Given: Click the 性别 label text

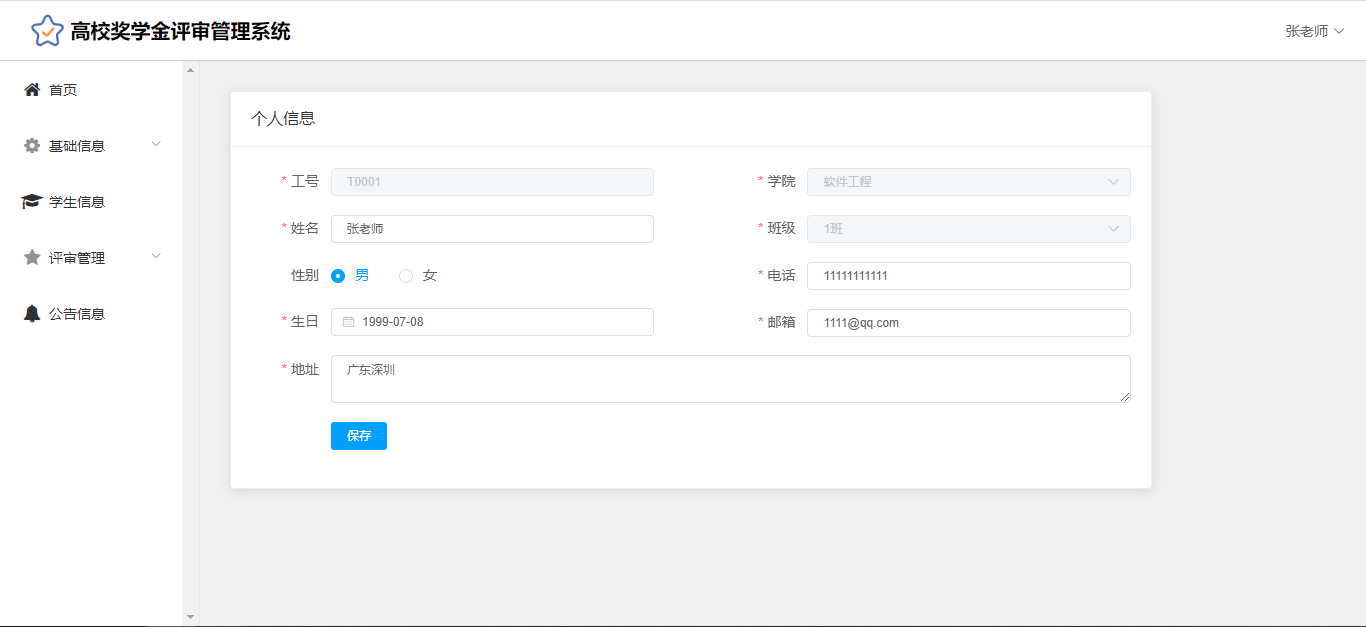Looking at the screenshot, I should (305, 276).
